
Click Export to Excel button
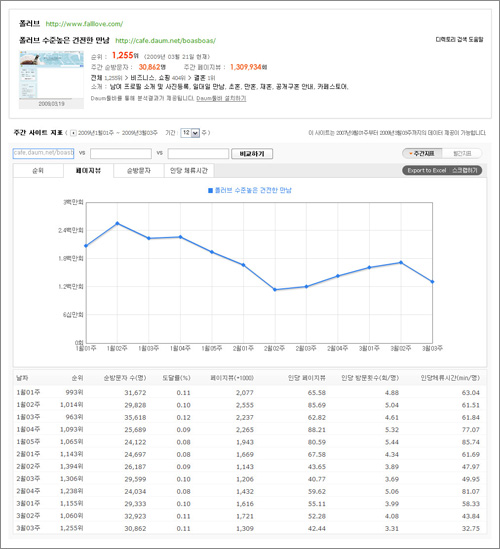coord(426,171)
